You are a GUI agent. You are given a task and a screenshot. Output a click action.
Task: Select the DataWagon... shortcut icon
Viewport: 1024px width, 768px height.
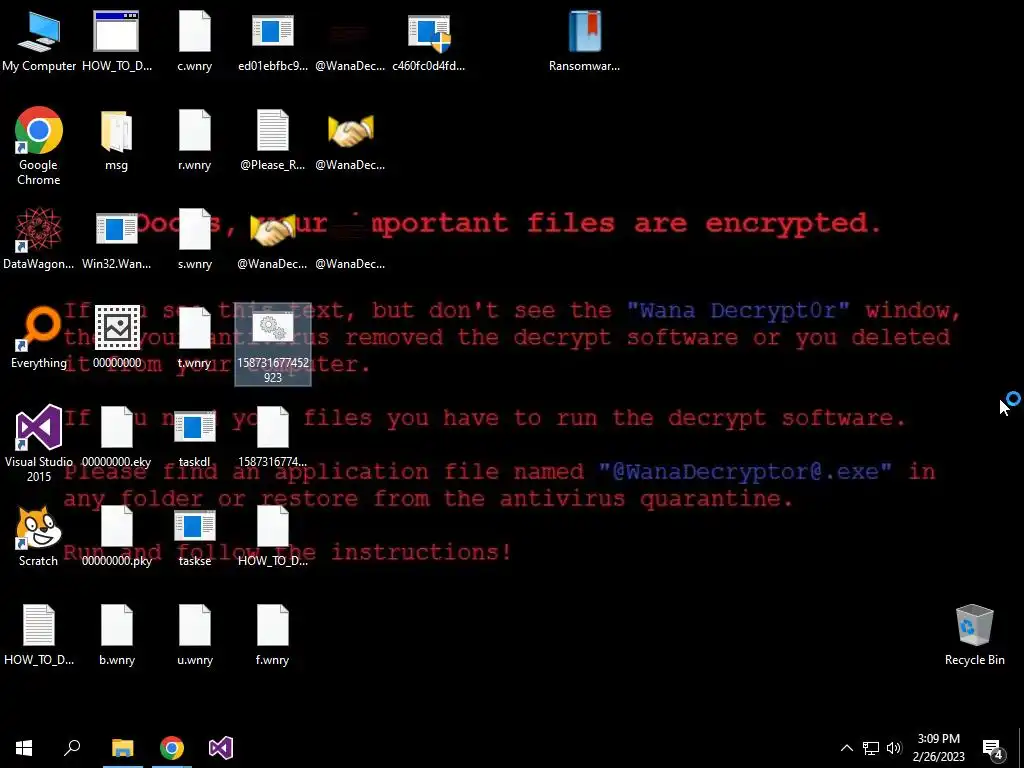point(39,240)
